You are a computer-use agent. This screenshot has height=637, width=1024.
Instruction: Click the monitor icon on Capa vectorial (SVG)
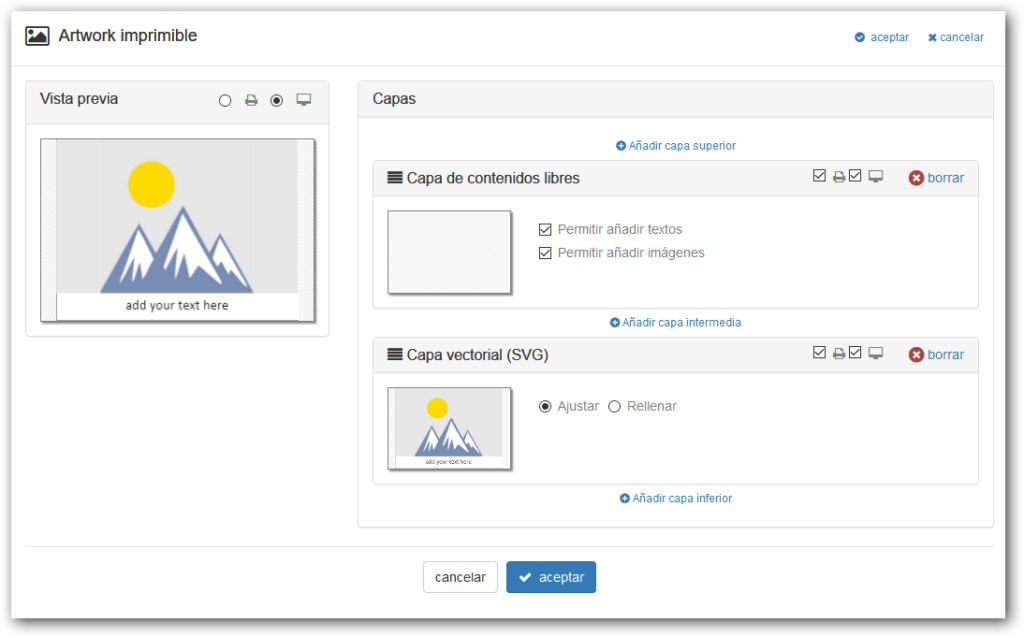point(876,353)
